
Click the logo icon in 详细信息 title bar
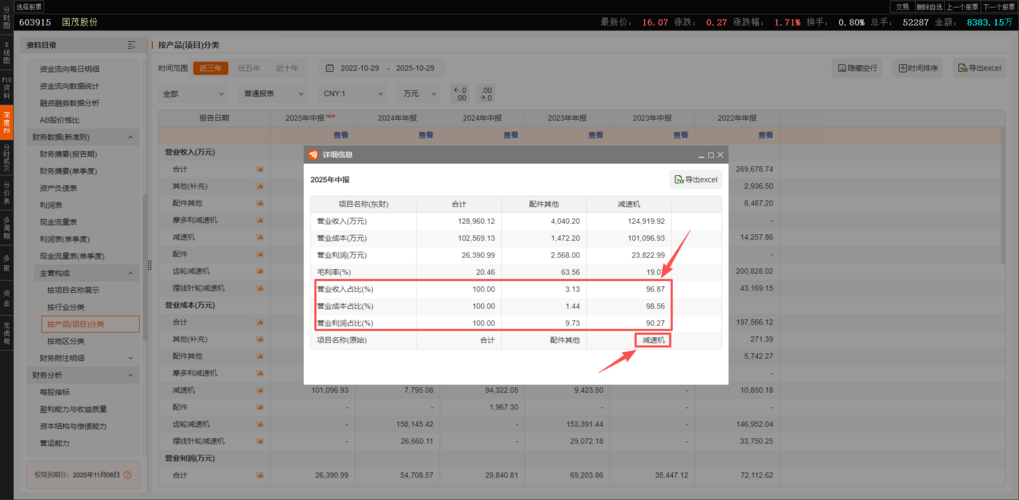click(x=313, y=155)
